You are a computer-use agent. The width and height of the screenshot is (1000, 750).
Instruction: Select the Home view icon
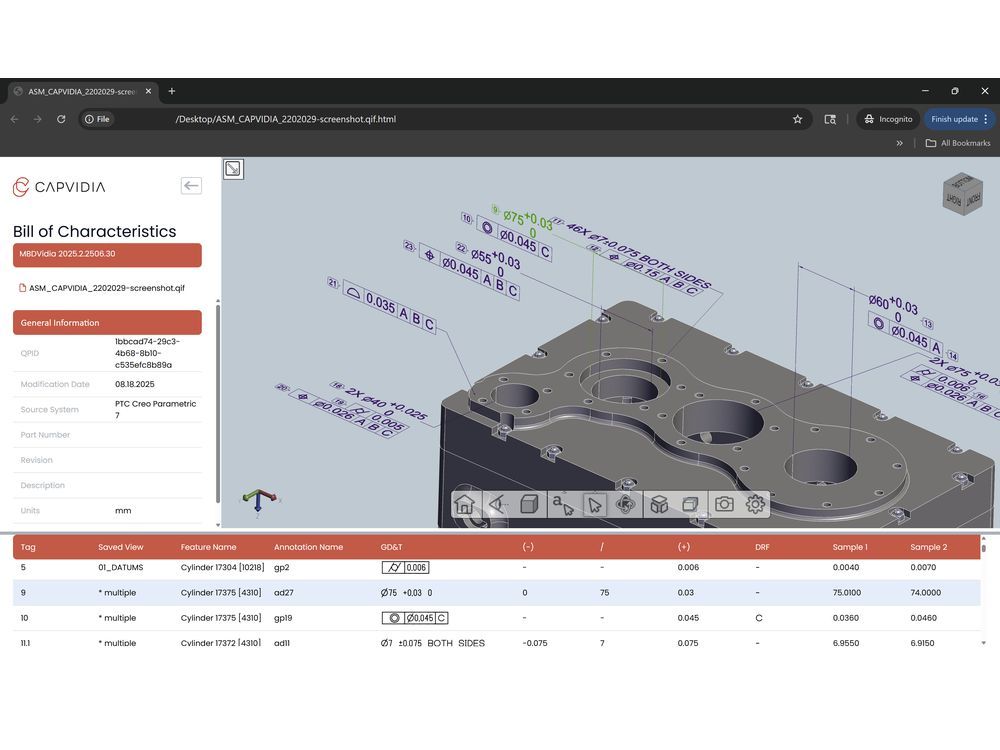(x=465, y=505)
